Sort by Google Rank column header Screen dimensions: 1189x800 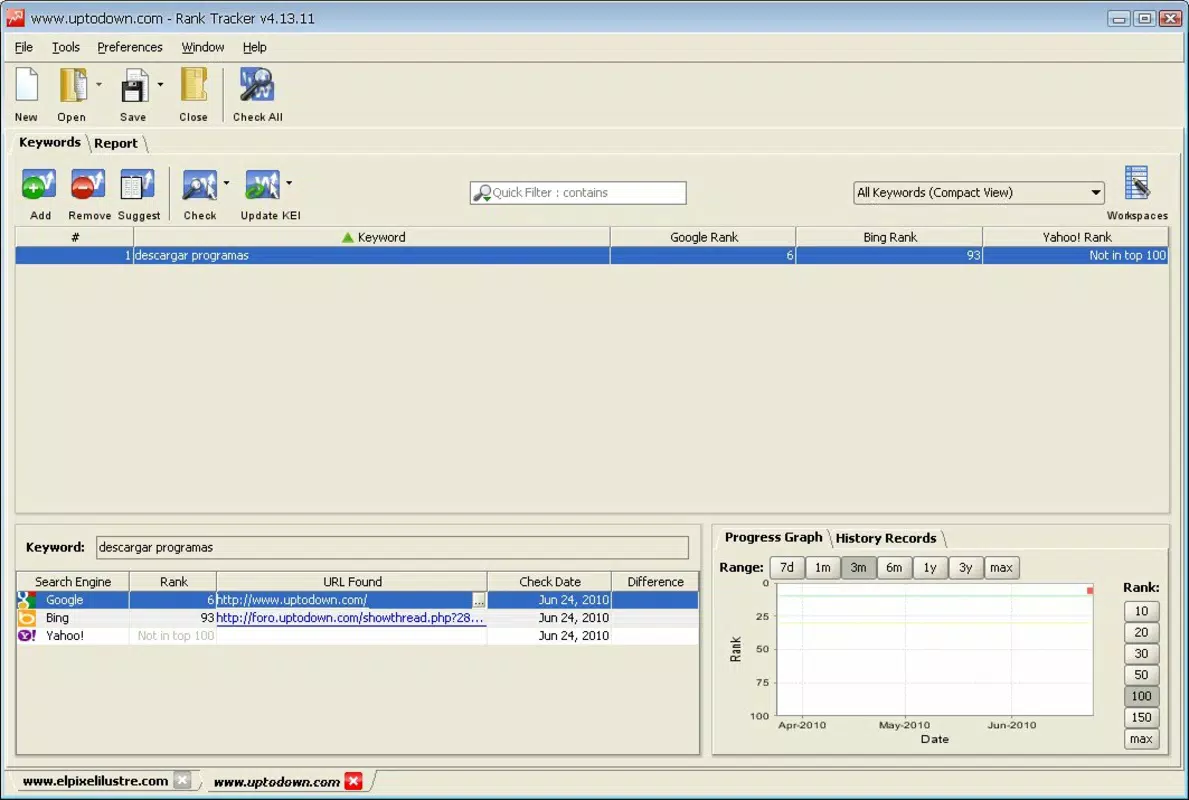(703, 237)
